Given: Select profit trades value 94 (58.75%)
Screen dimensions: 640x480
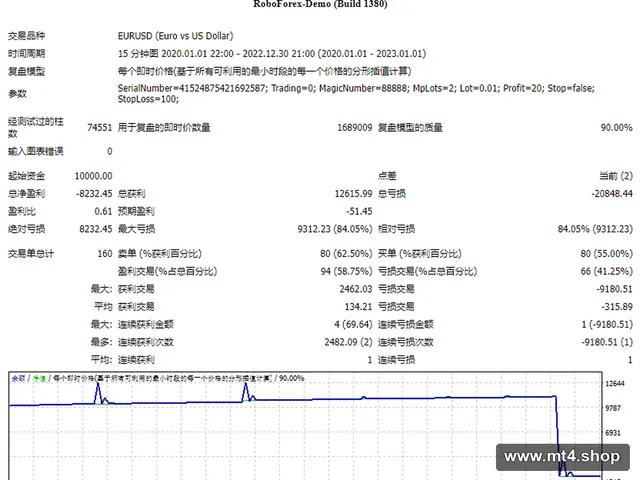Looking at the screenshot, I should point(347,271).
